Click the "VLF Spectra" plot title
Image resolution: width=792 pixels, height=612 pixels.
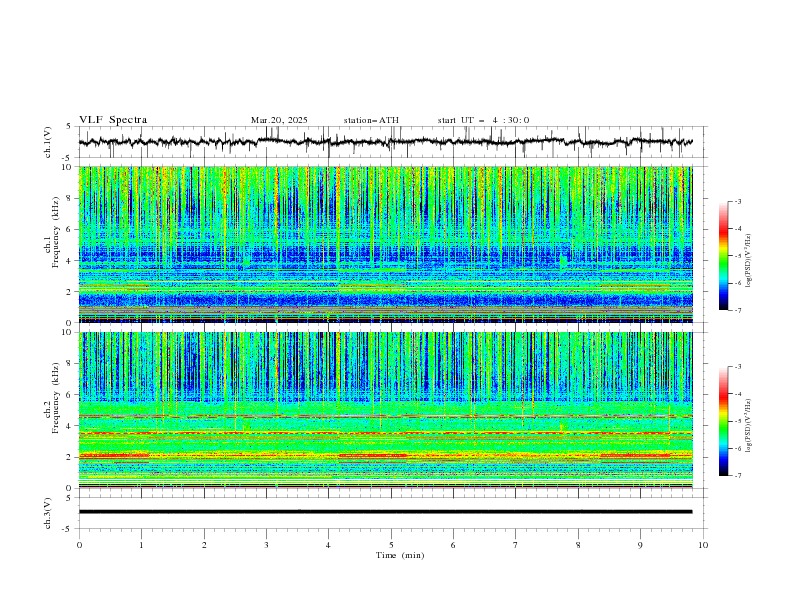pyautogui.click(x=113, y=120)
